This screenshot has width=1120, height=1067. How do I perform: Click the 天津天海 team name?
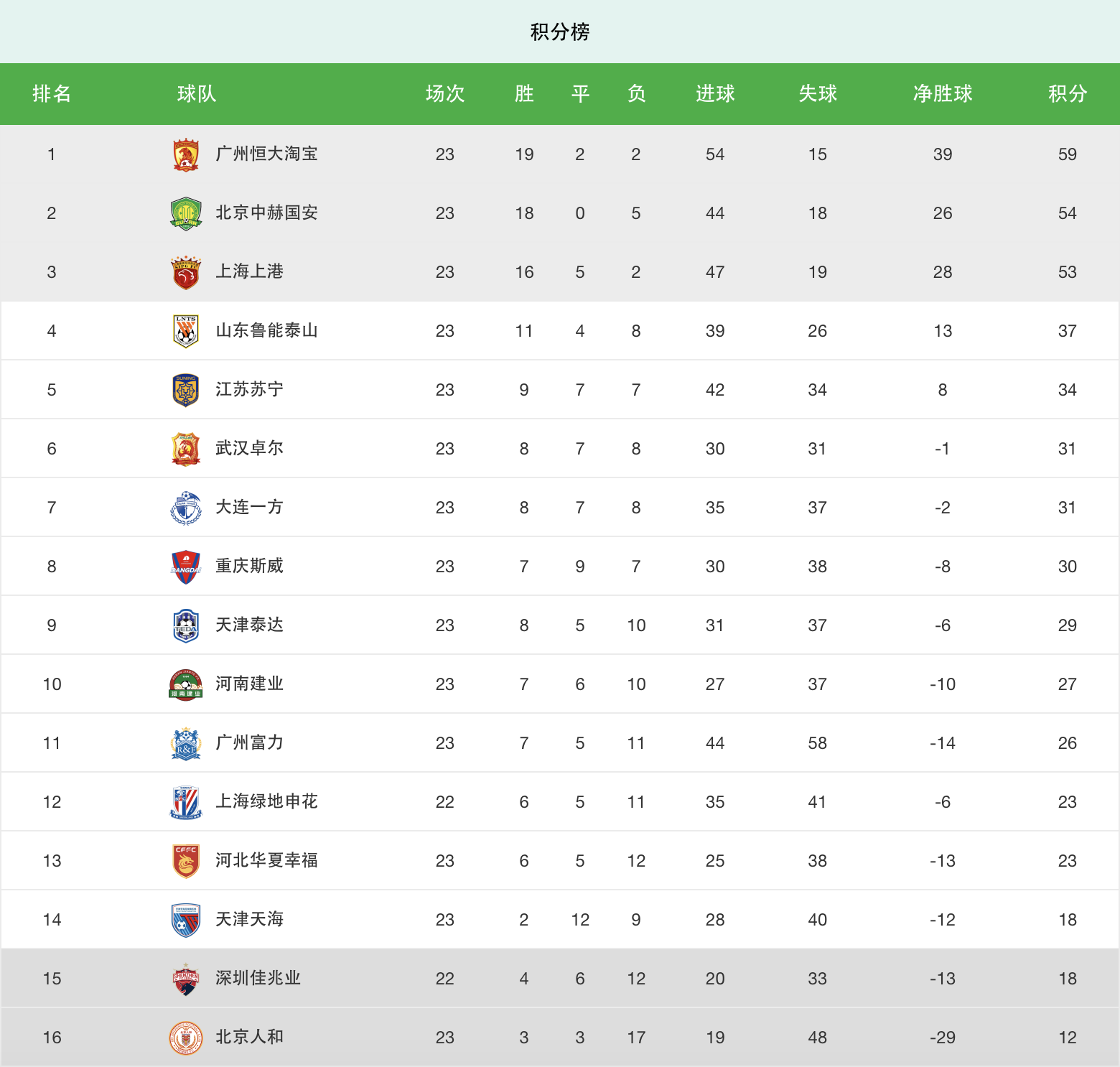pyautogui.click(x=249, y=920)
